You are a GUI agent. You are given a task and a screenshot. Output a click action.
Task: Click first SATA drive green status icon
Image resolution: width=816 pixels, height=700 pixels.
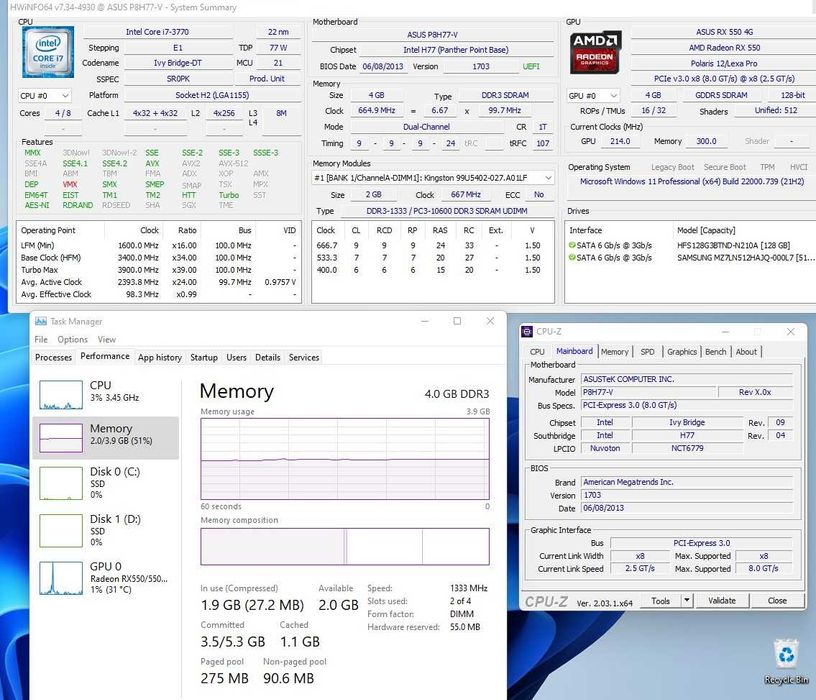[572, 245]
